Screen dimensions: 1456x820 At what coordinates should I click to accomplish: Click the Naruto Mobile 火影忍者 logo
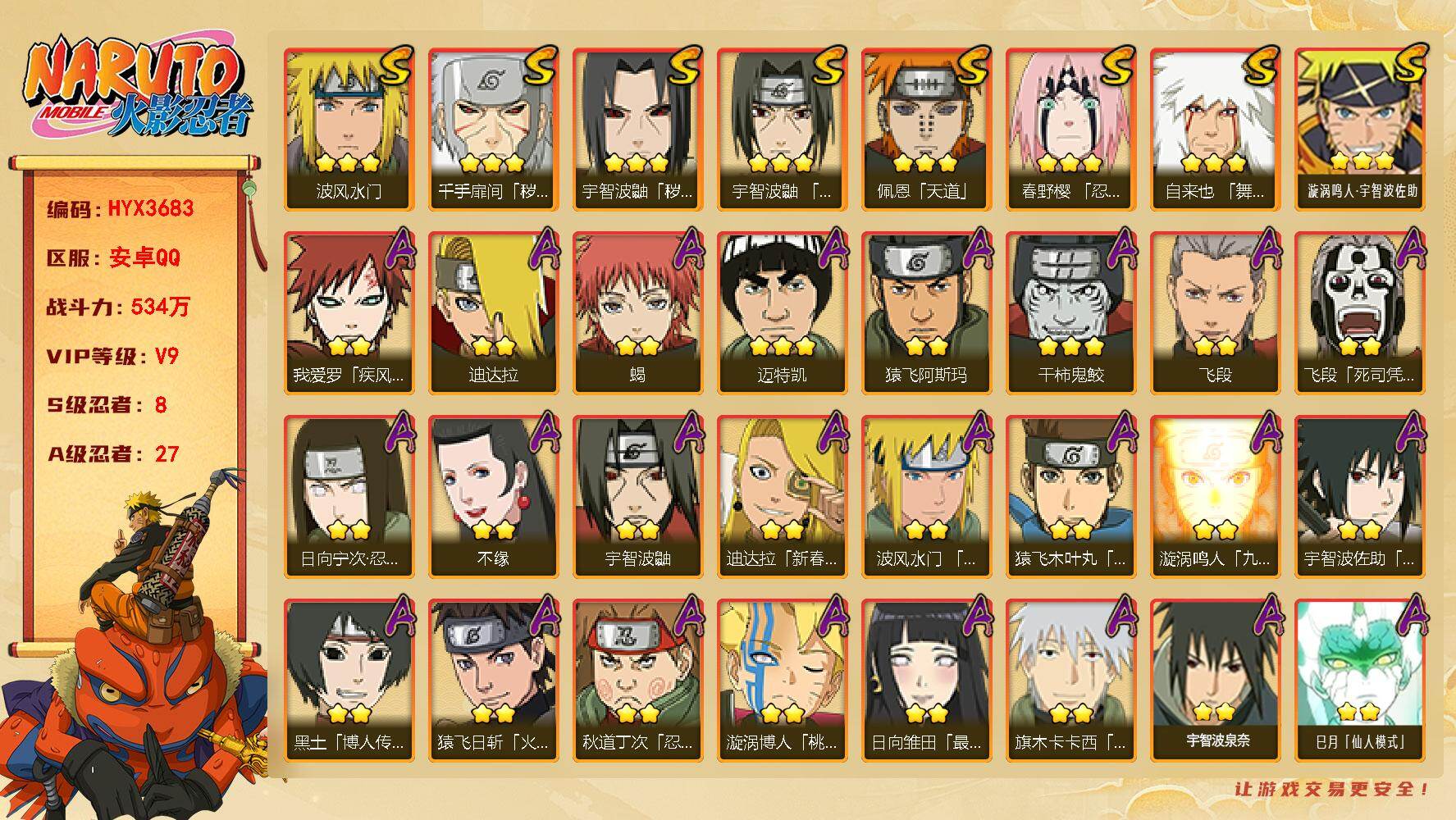[137, 89]
